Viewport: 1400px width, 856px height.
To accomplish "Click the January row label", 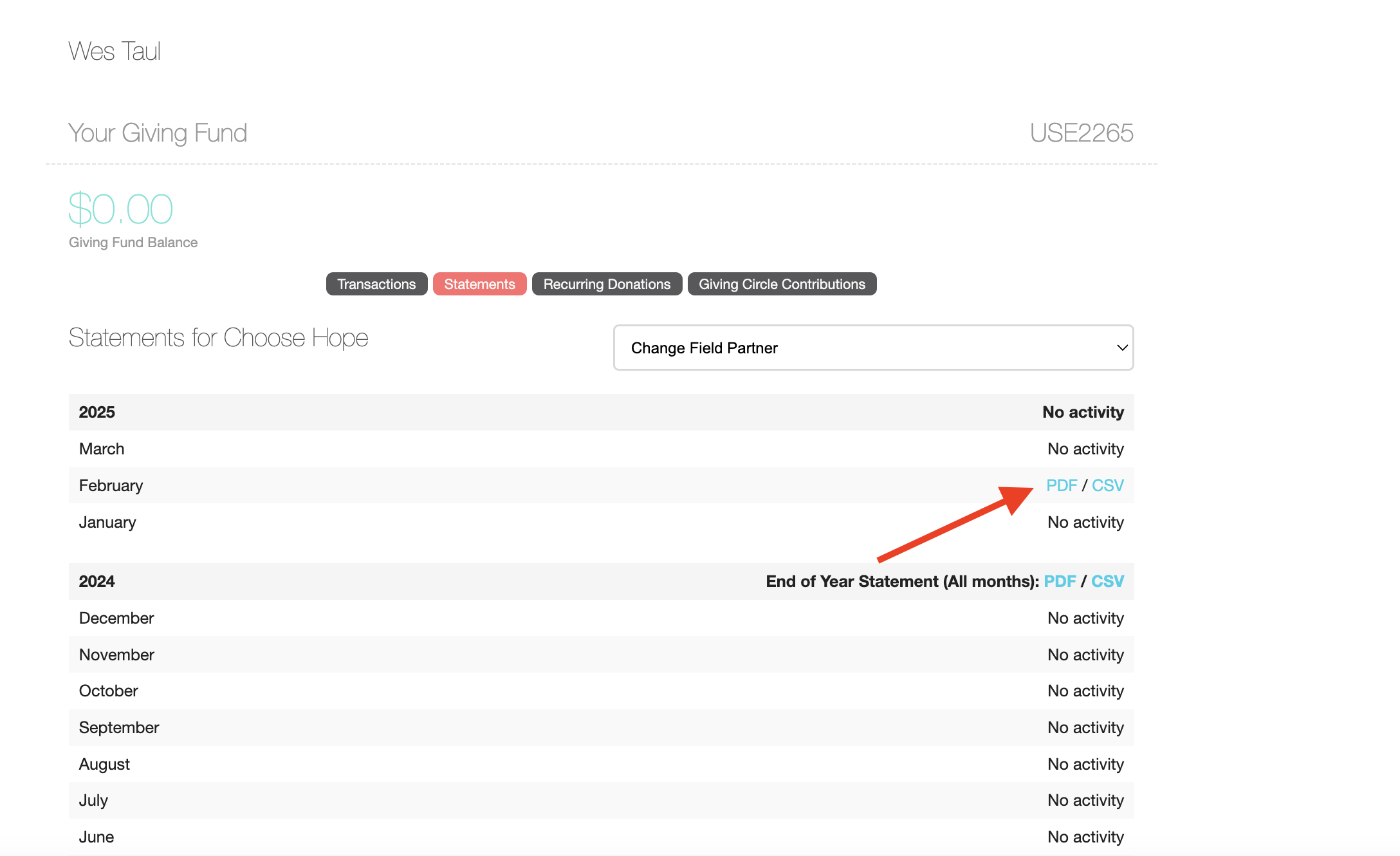I will 107,522.
